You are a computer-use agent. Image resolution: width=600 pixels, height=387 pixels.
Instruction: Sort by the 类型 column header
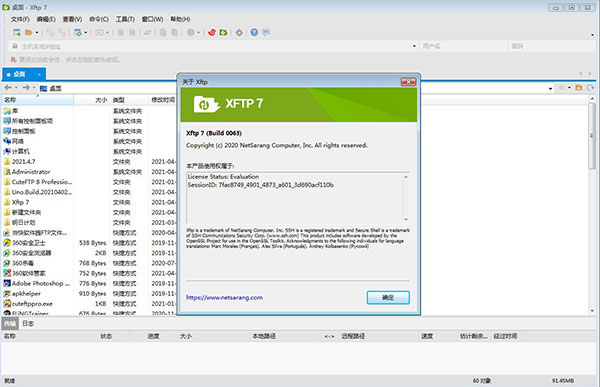[129, 100]
